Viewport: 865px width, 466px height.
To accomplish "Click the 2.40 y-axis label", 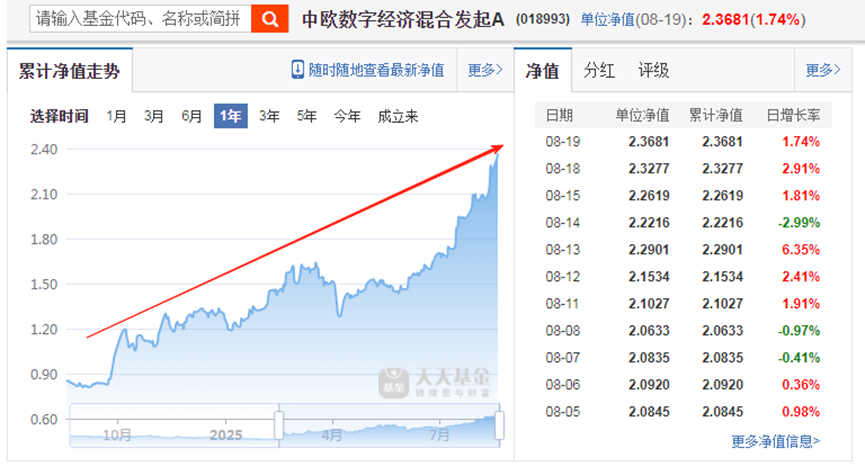I will click(44, 149).
